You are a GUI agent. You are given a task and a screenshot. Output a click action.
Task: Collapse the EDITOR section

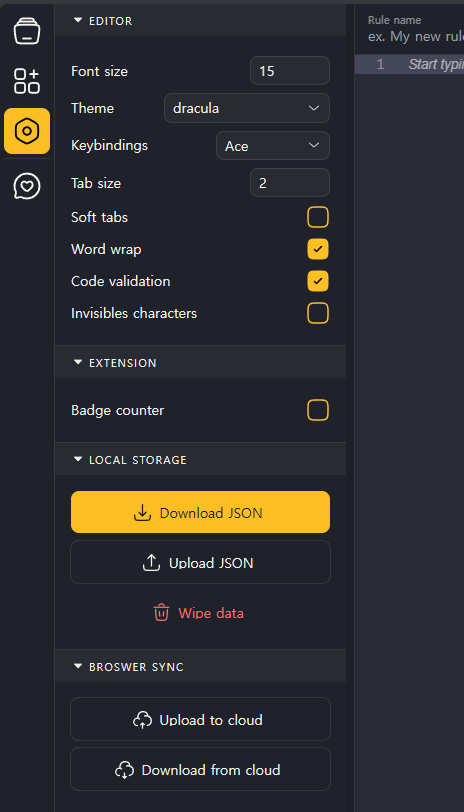click(x=103, y=21)
